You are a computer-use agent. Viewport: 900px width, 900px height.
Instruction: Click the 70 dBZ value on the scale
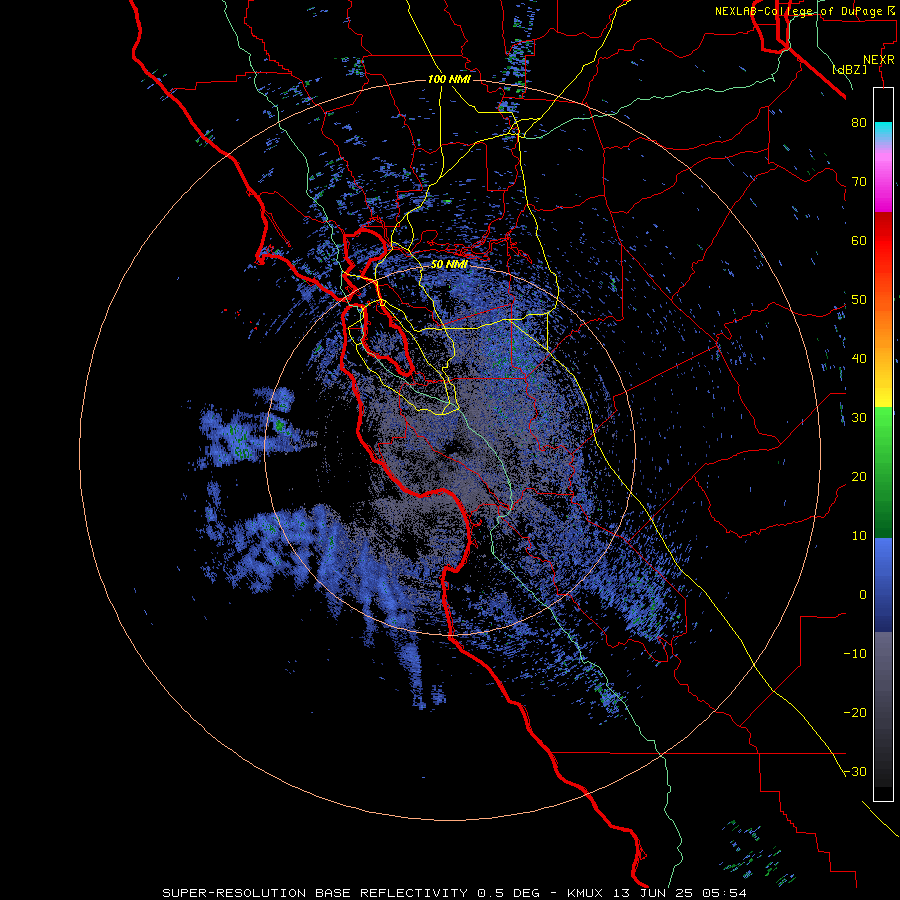pos(859,182)
